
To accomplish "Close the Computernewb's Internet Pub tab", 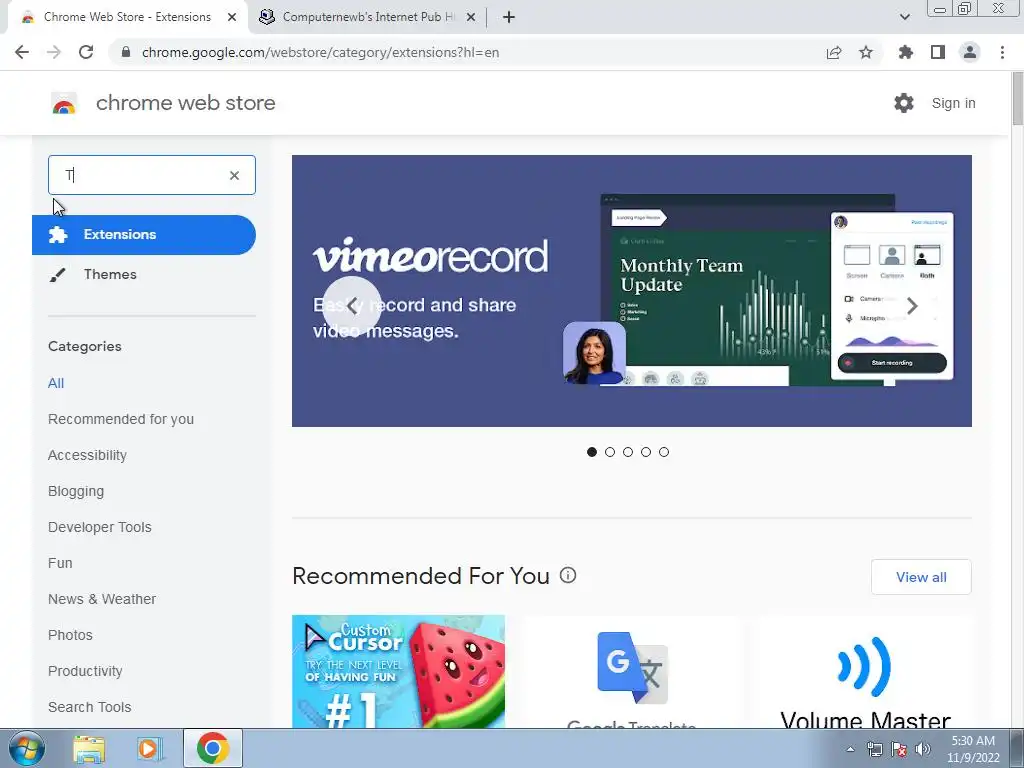I will [x=471, y=17].
